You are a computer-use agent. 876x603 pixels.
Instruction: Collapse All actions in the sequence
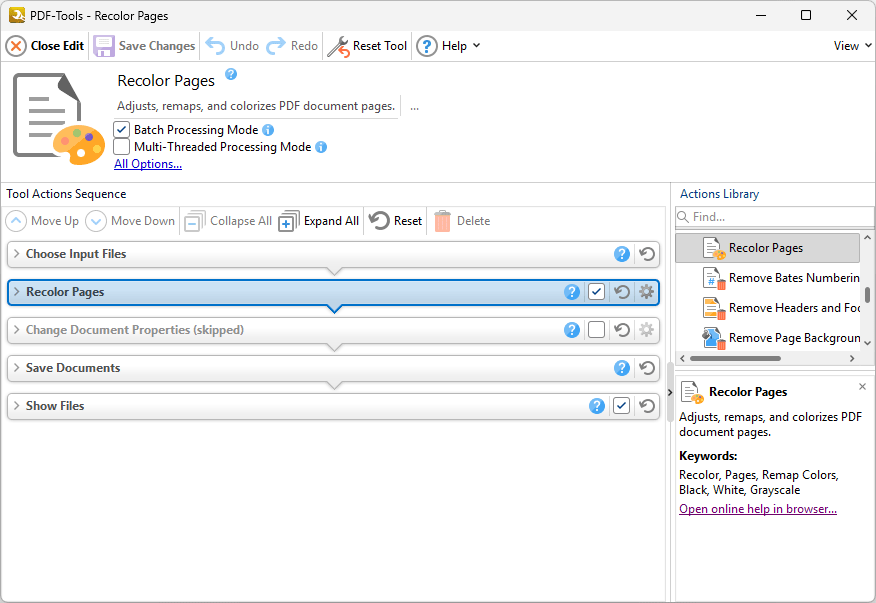click(x=228, y=221)
